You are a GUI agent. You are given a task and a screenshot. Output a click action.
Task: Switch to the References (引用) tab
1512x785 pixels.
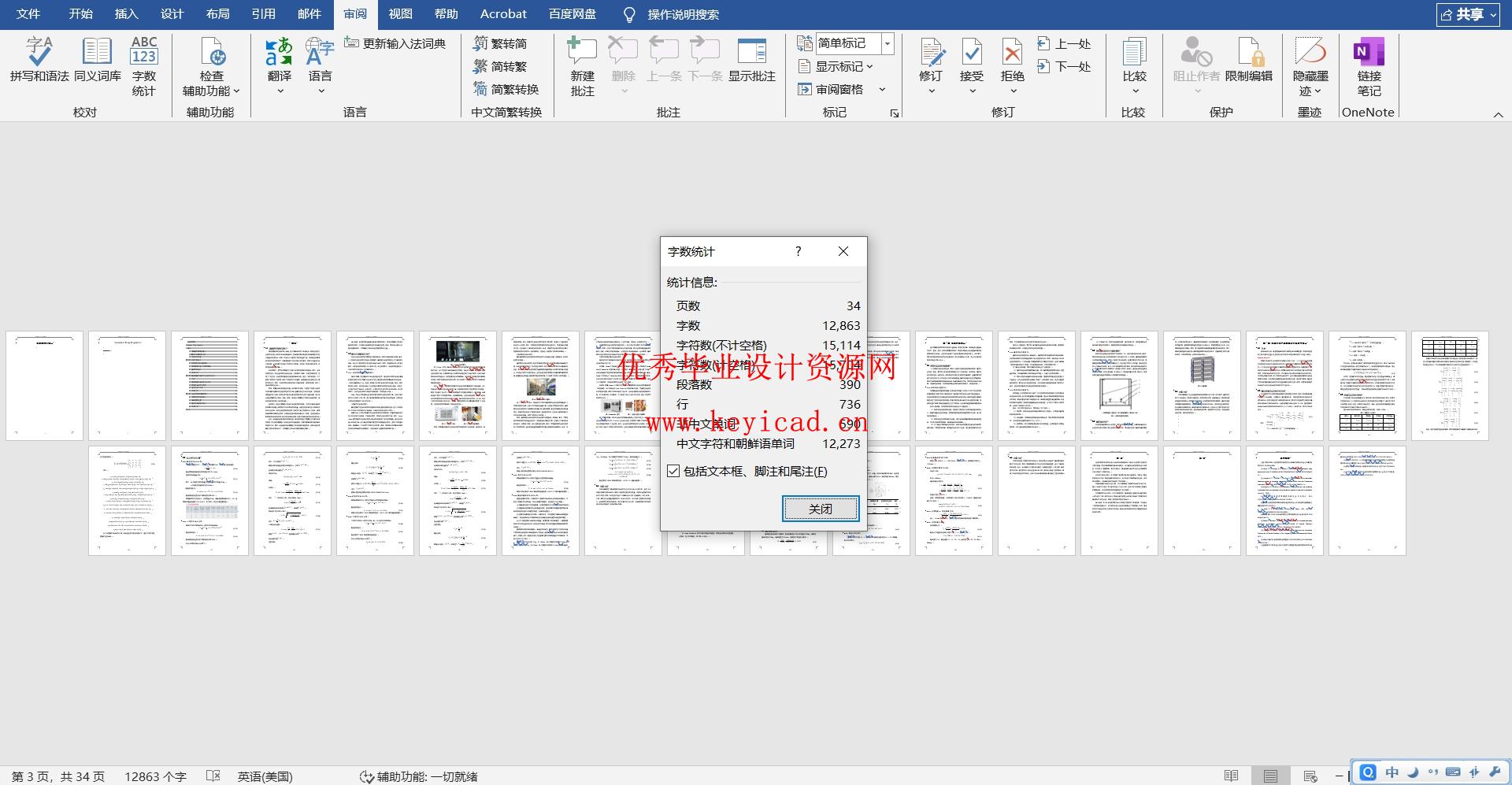(263, 14)
